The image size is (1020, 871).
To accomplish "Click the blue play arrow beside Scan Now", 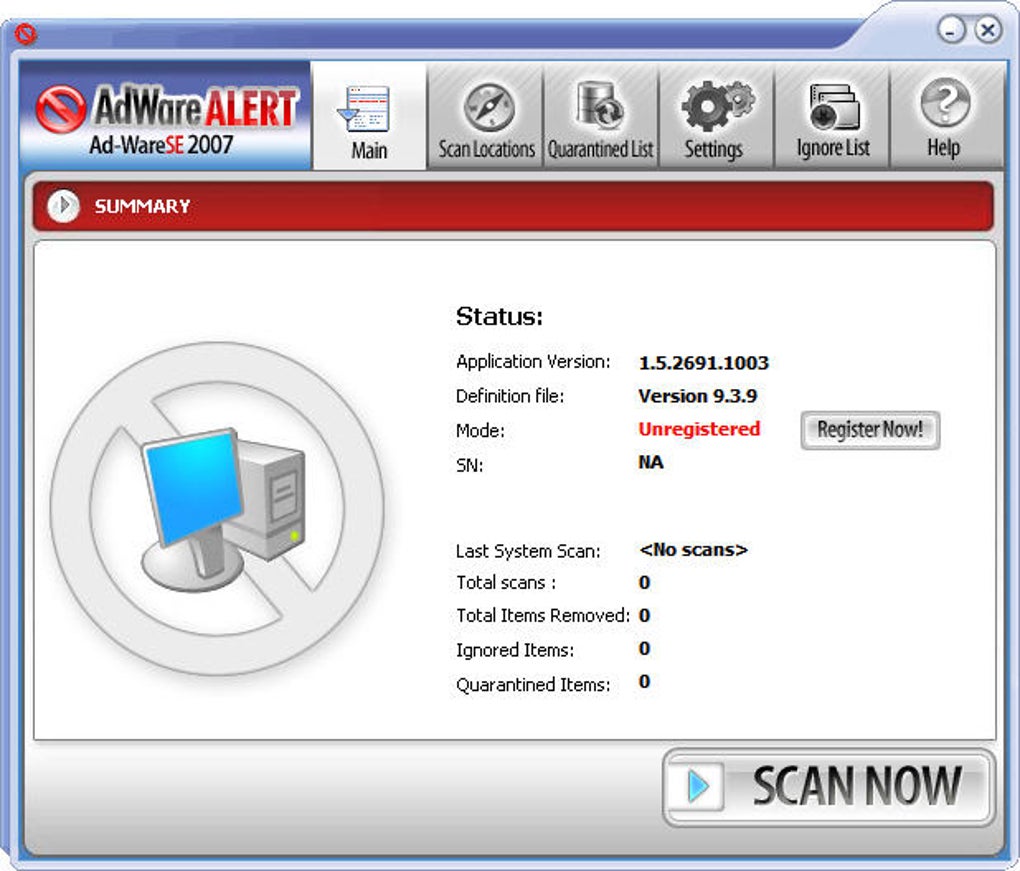I will [x=698, y=786].
